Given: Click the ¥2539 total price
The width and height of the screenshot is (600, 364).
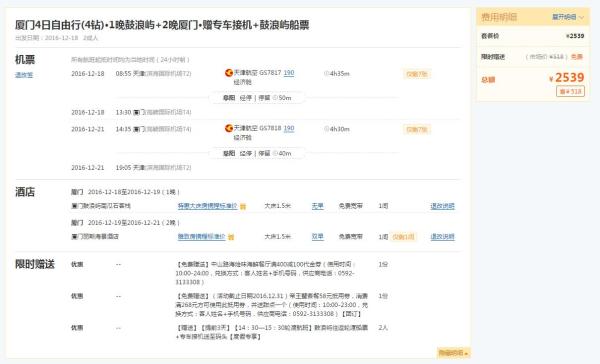Looking at the screenshot, I should click(566, 78).
